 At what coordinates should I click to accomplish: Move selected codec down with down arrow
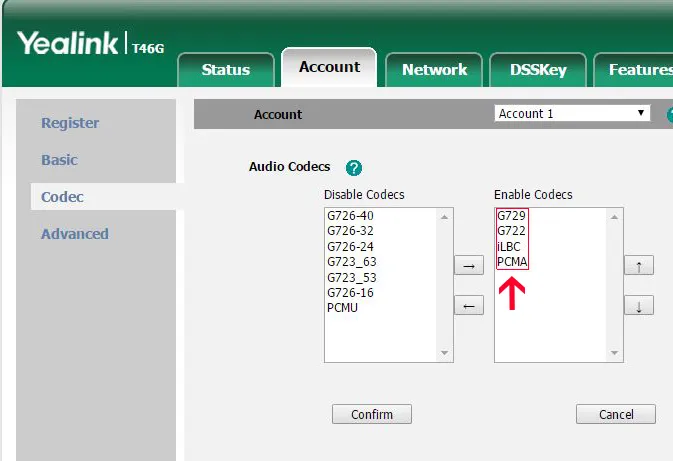click(638, 306)
